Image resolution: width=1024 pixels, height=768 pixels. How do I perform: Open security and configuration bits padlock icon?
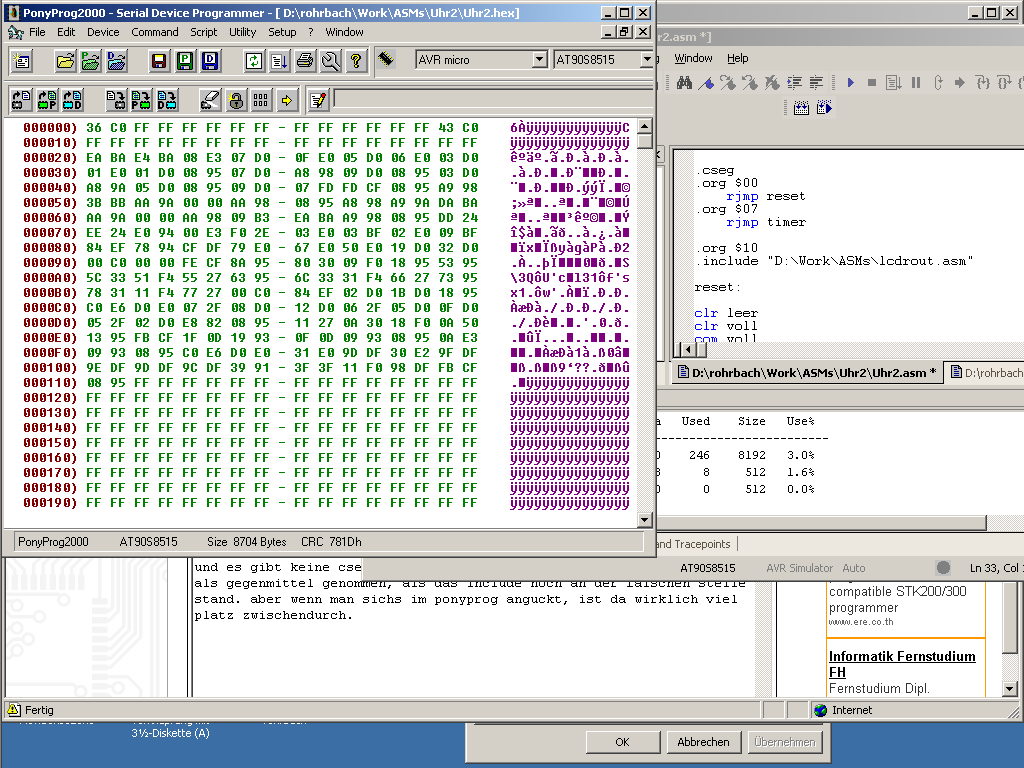[x=236, y=100]
